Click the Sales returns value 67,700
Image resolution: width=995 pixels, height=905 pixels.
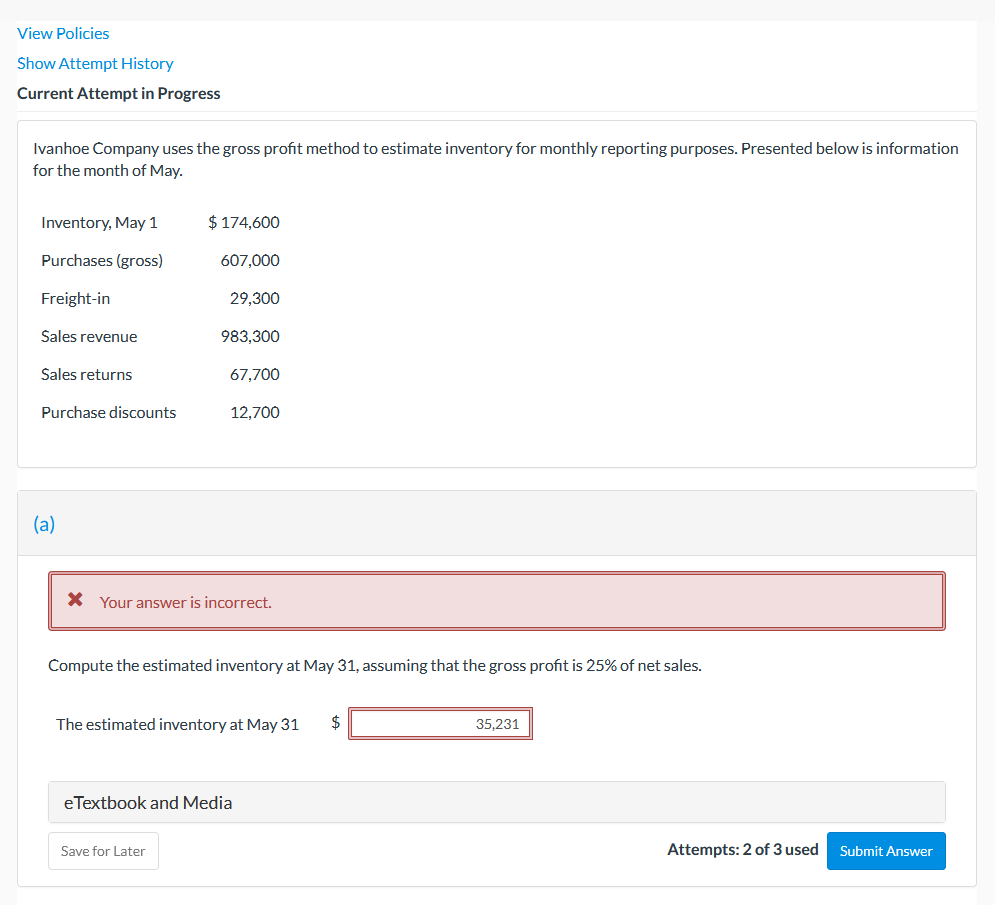[256, 374]
